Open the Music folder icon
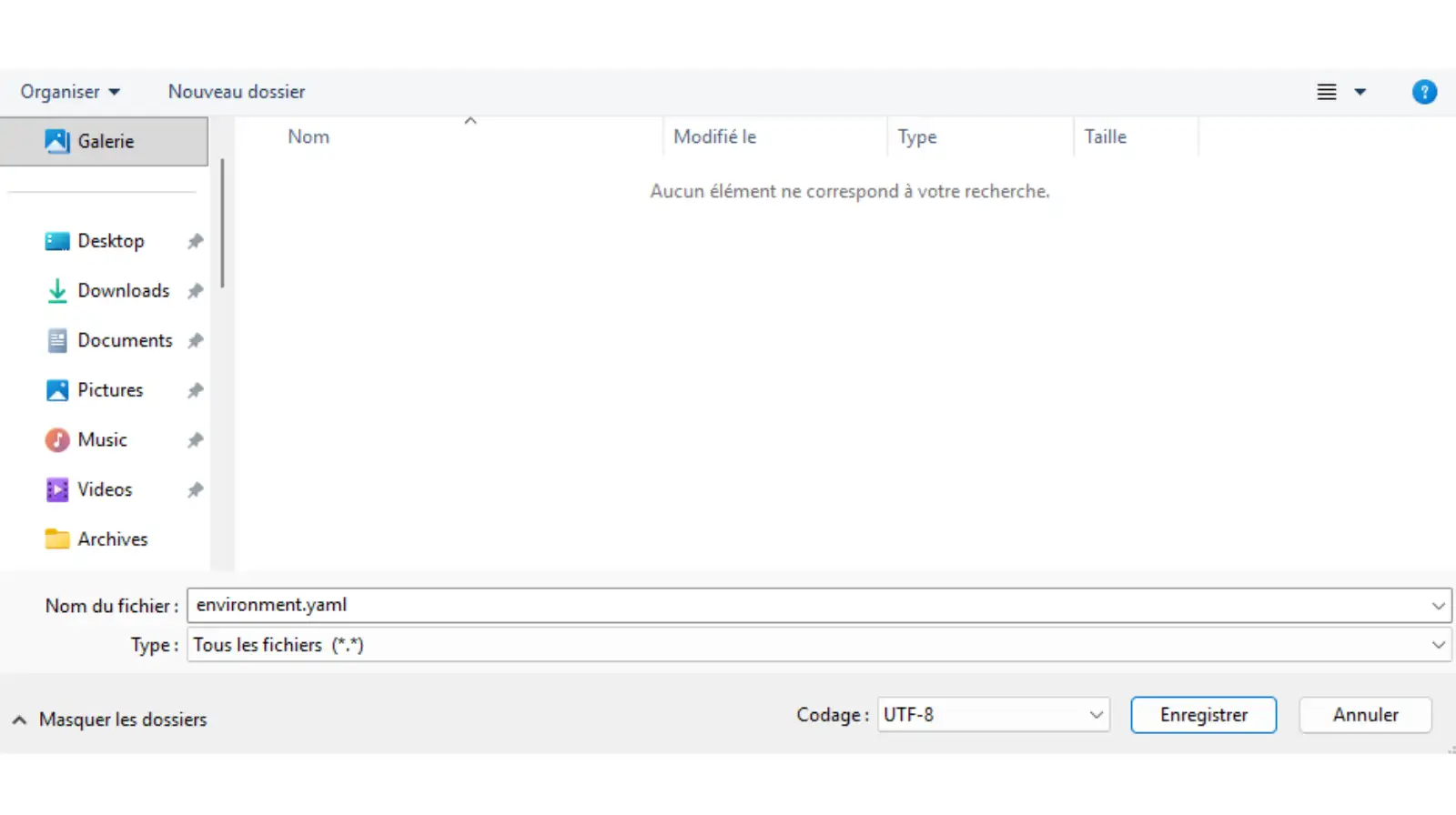 (x=56, y=440)
